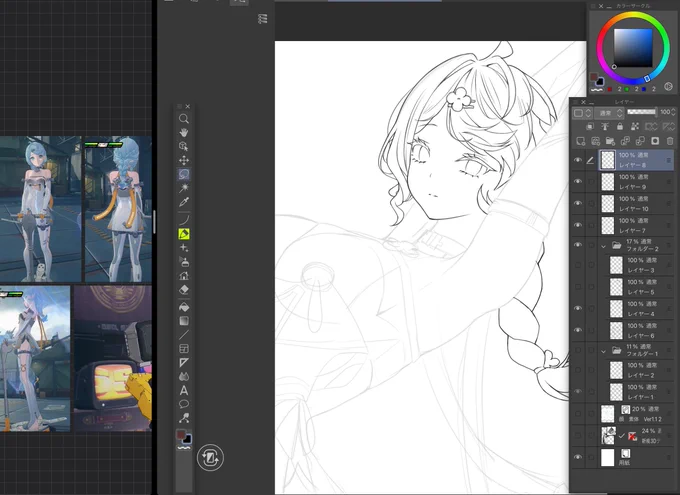The height and width of the screenshot is (495, 680).
Task: Create a new vector layer
Action: click(x=595, y=141)
